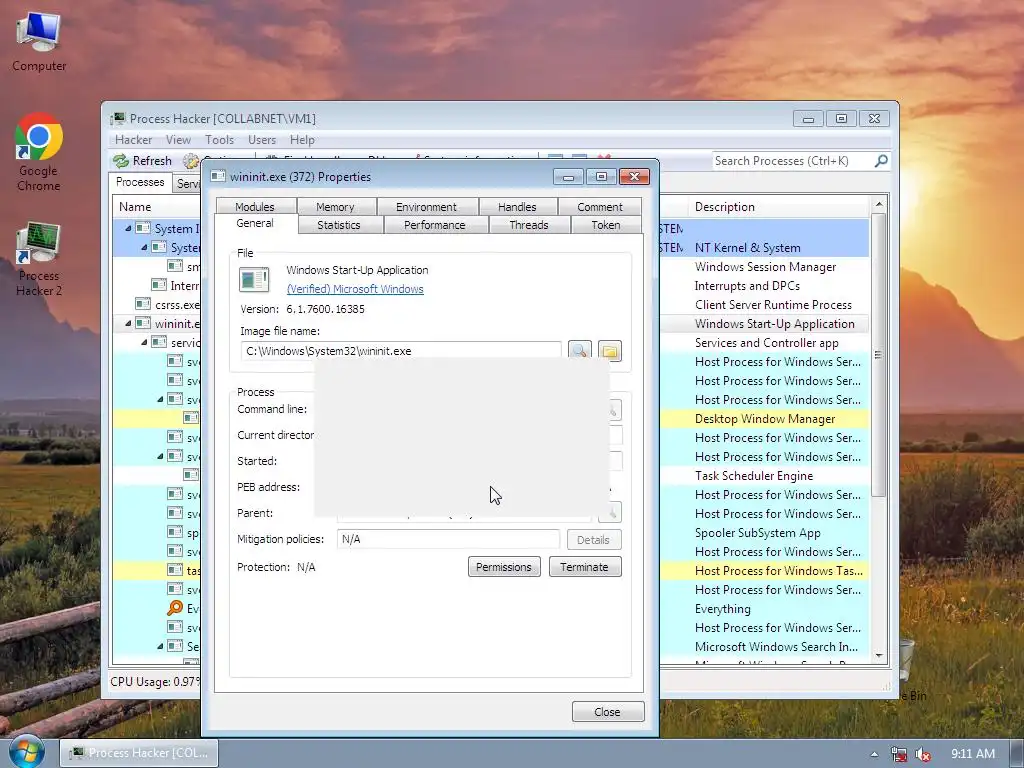
Task: Click the Properties dialog title bar icon
Action: 218,176
